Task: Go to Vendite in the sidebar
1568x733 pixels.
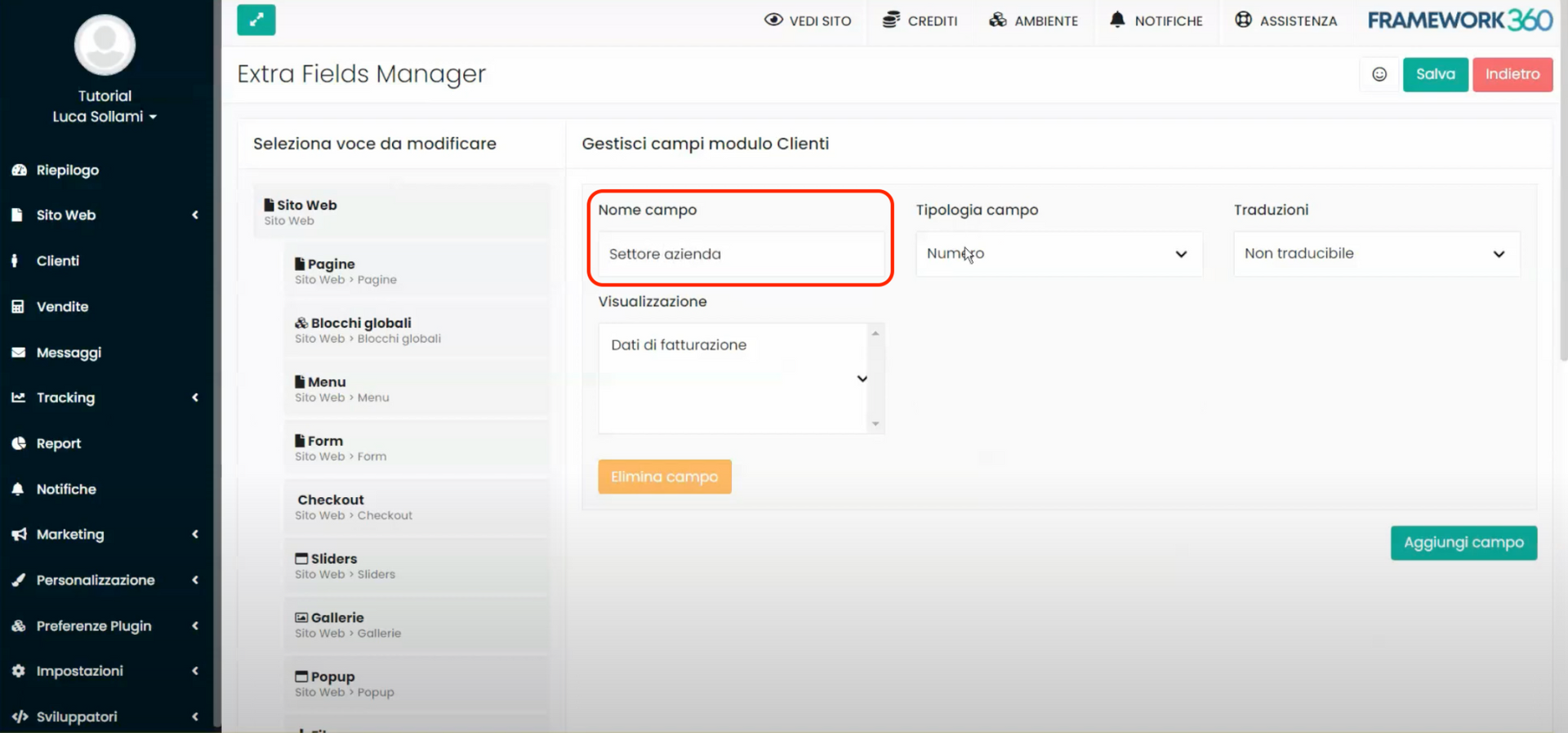Action: pyautogui.click(x=62, y=307)
